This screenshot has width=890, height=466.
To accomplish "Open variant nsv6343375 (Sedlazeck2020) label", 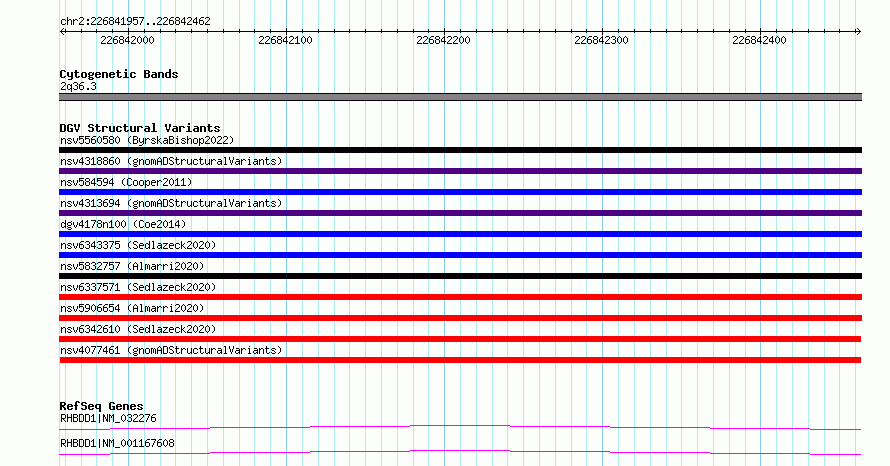I will pyautogui.click(x=138, y=245).
